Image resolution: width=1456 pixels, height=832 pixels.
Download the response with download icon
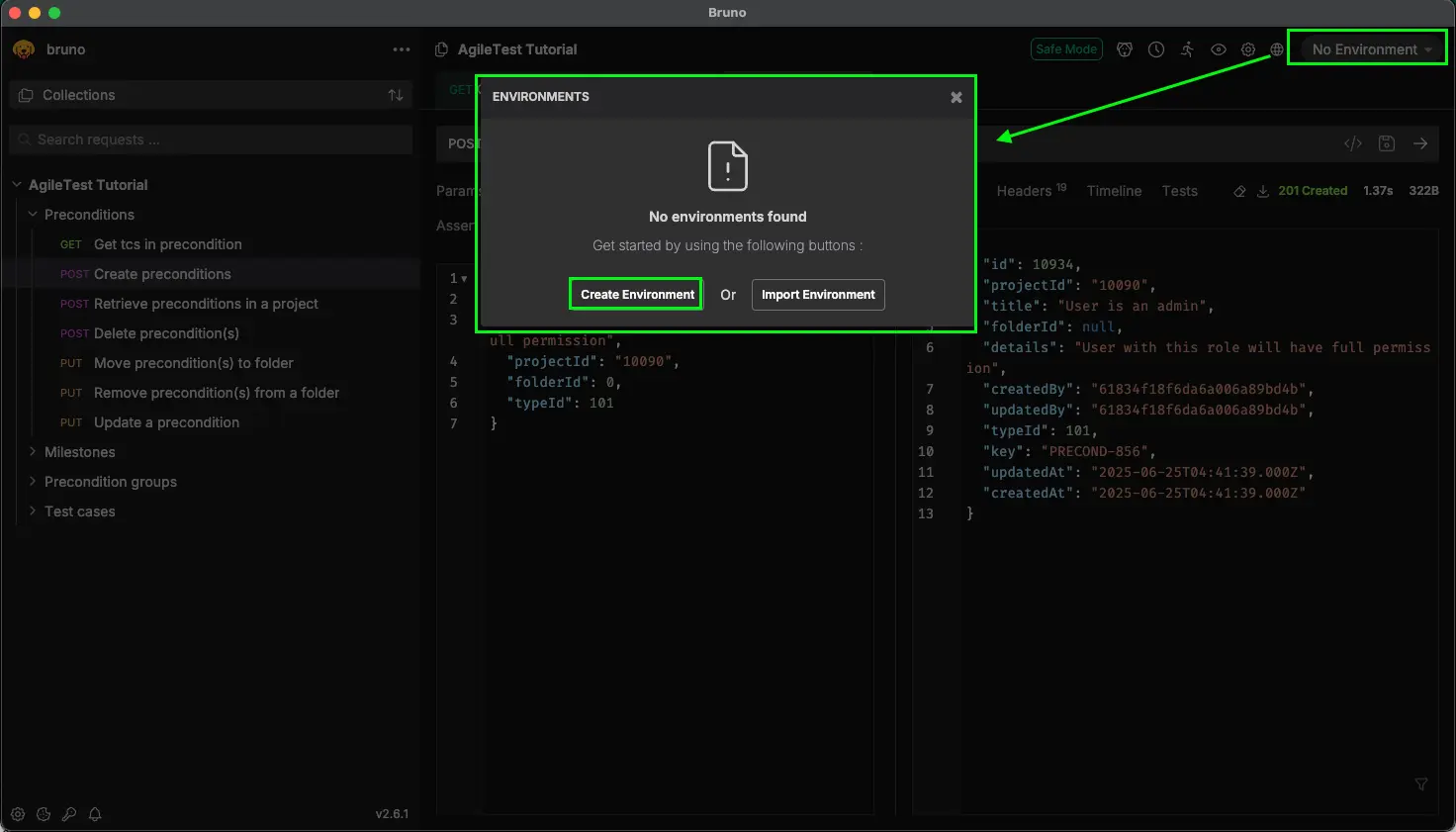click(1263, 191)
